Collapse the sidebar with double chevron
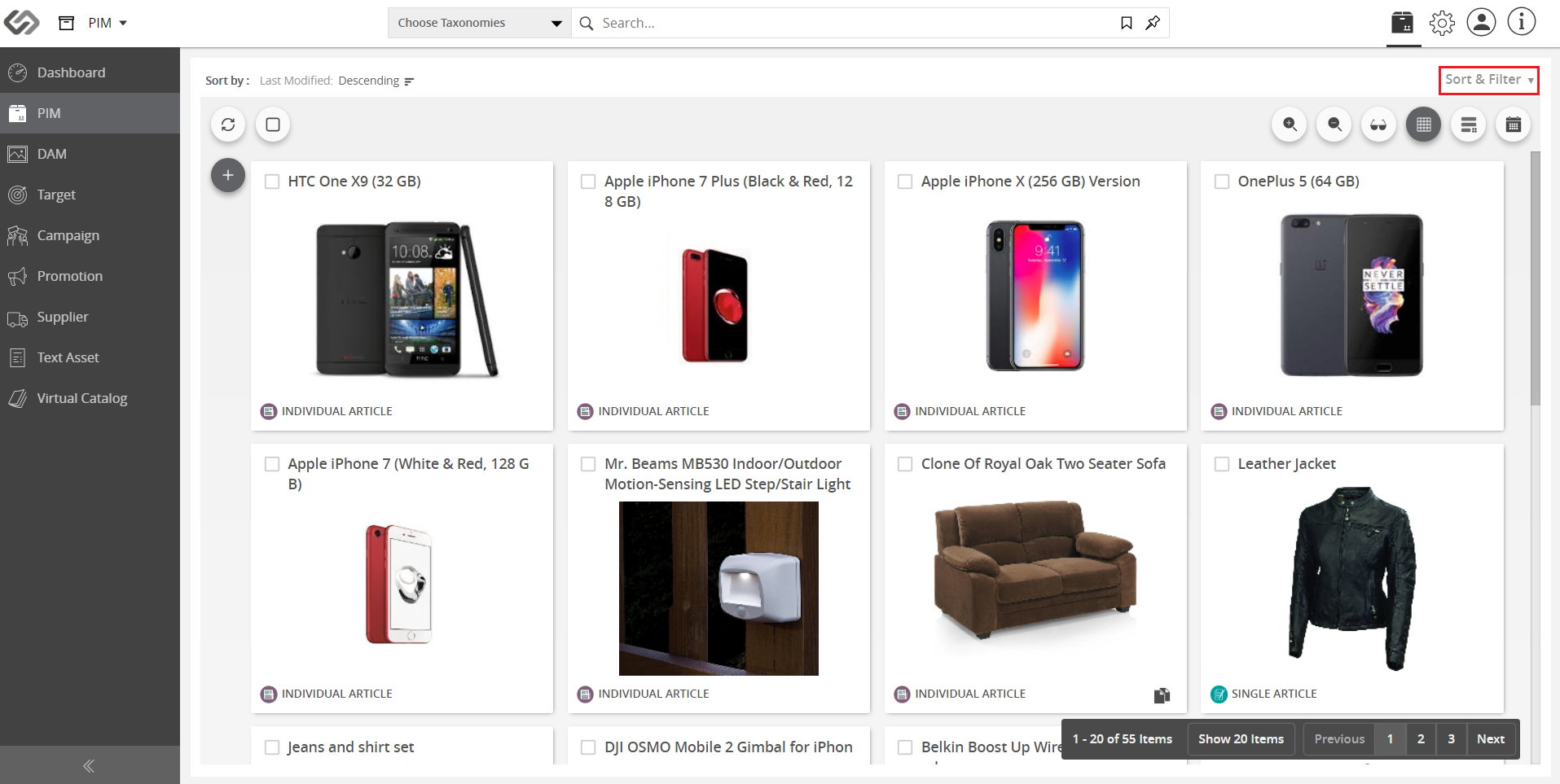This screenshot has width=1560, height=784. pos(89,765)
